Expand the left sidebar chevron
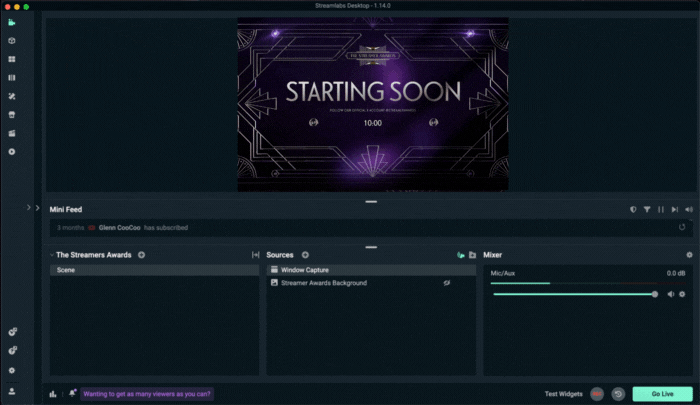Image resolution: width=700 pixels, height=405 pixels. 29,208
